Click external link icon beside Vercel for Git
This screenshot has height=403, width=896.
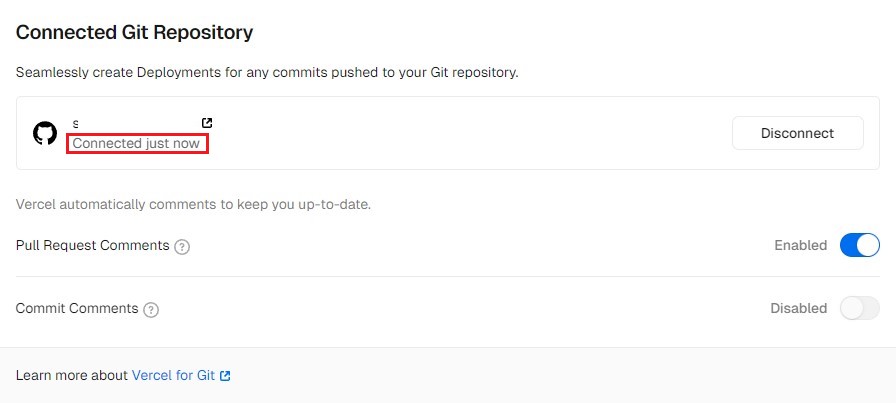click(225, 376)
